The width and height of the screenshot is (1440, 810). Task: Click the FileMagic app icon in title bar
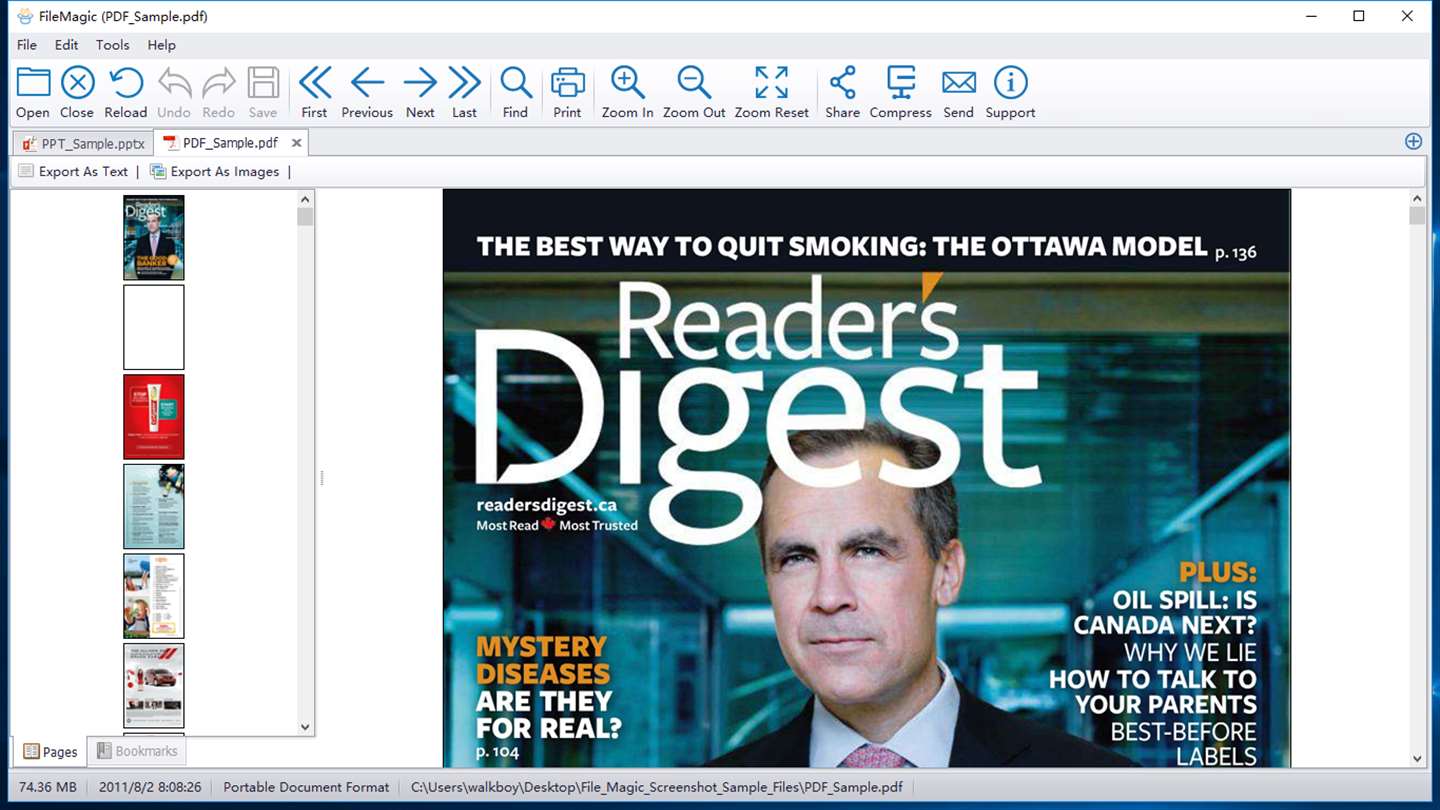click(25, 16)
